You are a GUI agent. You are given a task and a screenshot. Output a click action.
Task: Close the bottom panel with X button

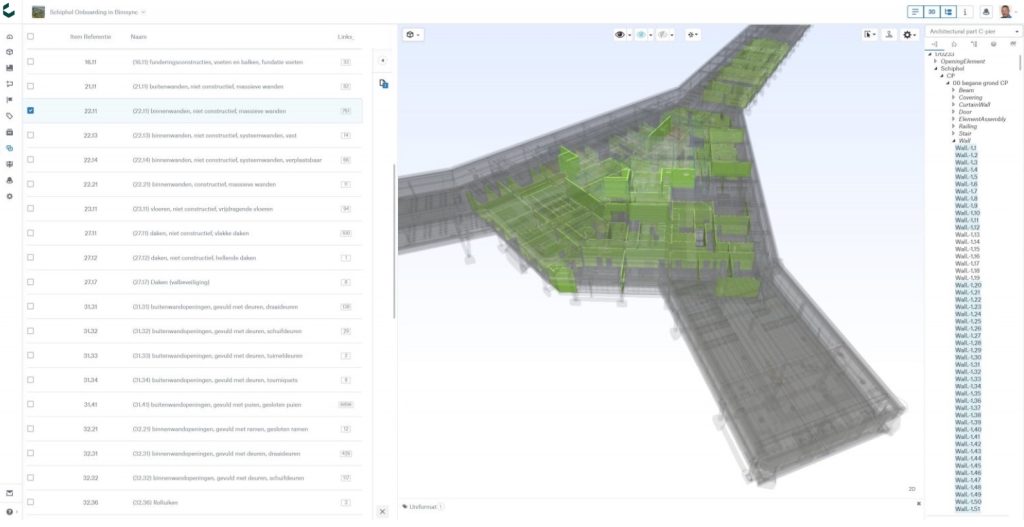(383, 512)
